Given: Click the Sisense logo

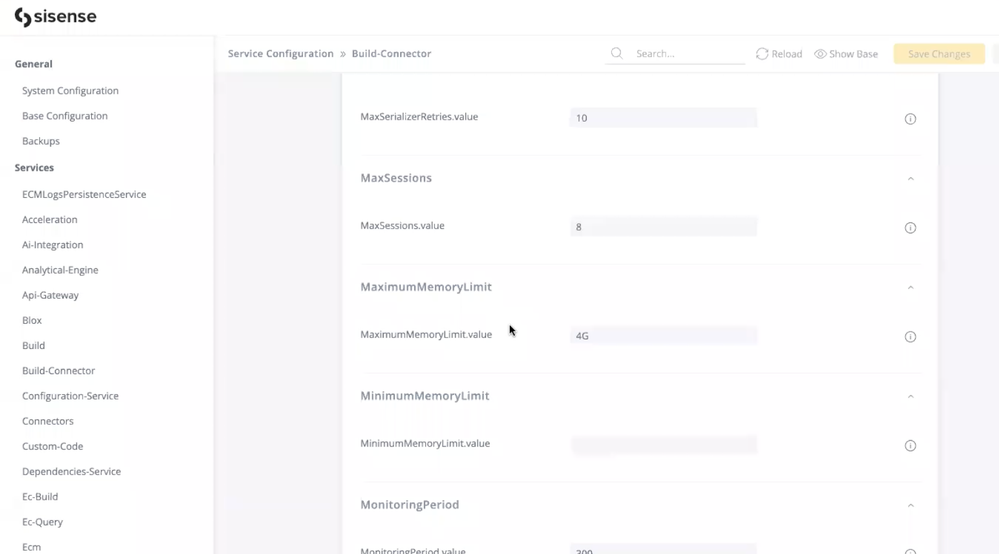Looking at the screenshot, I should [x=55, y=17].
